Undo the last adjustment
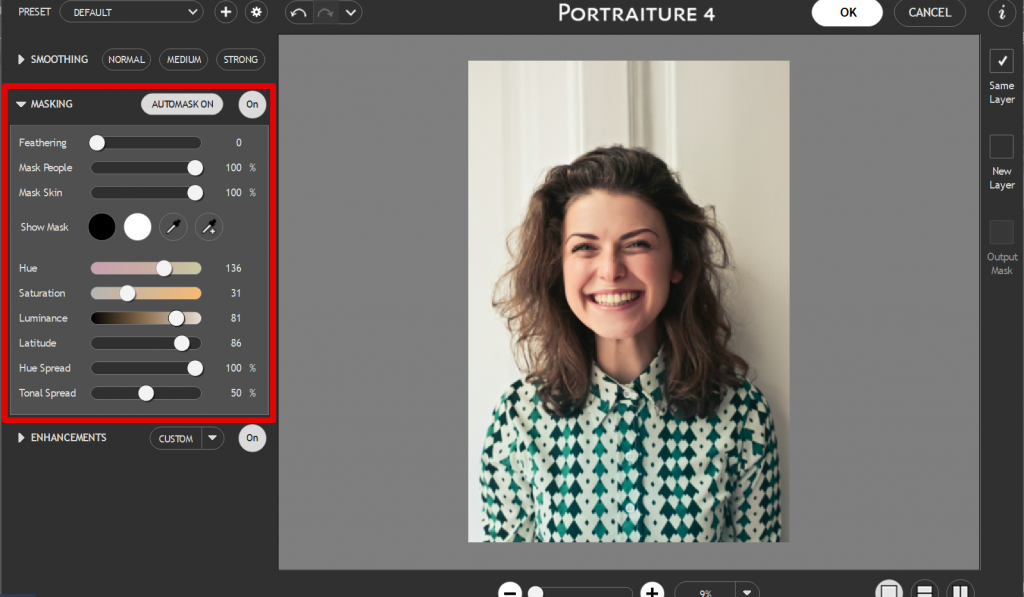 click(298, 13)
